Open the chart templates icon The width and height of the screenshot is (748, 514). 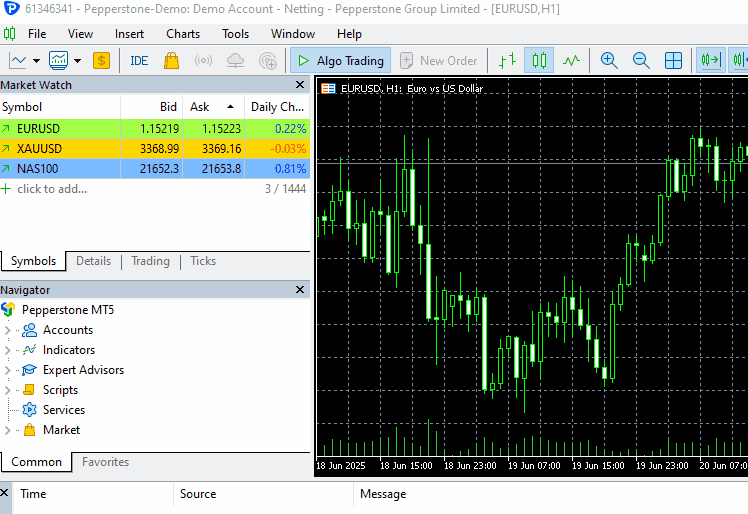[x=59, y=61]
